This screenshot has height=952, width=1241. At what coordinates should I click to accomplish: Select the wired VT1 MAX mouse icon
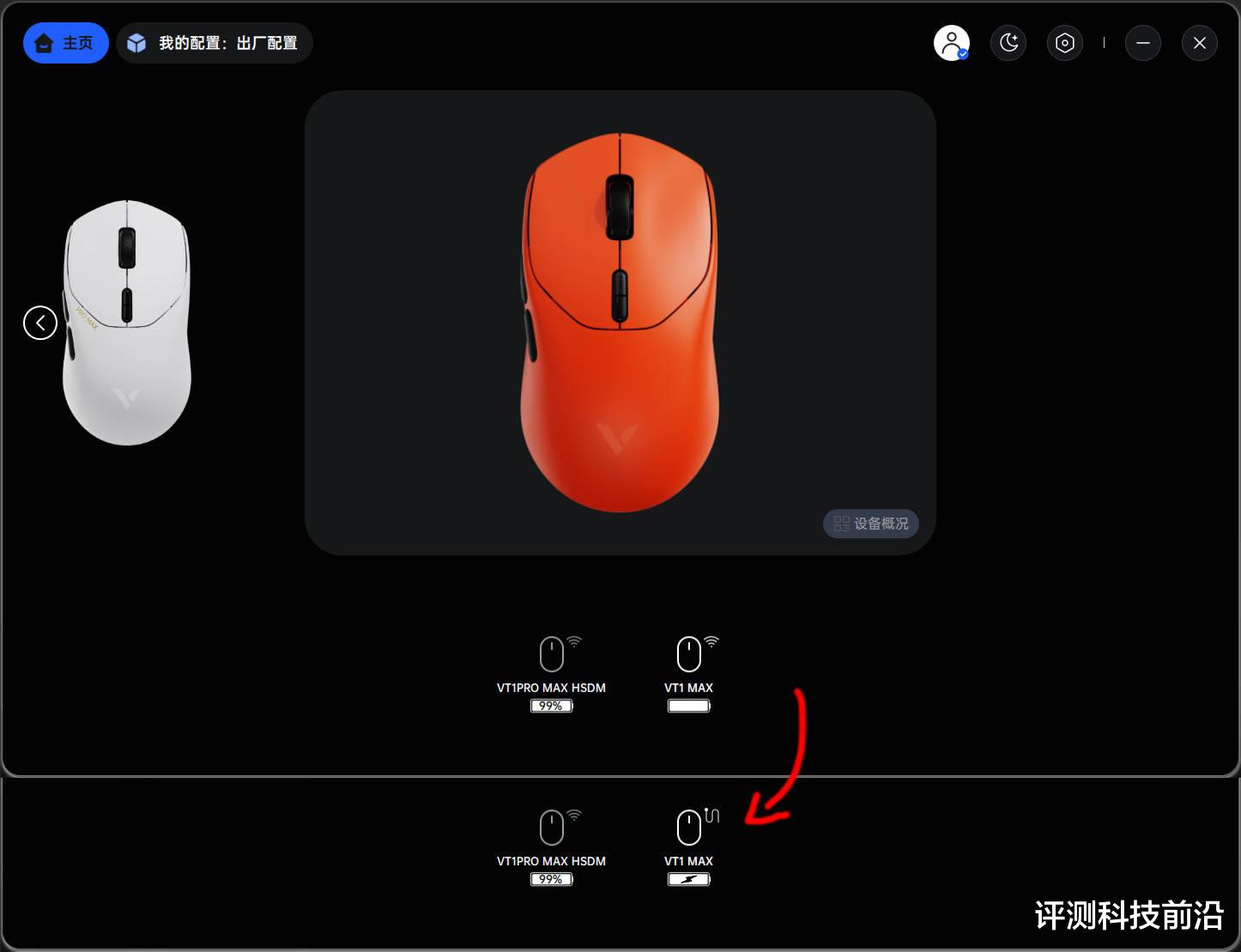[689, 828]
